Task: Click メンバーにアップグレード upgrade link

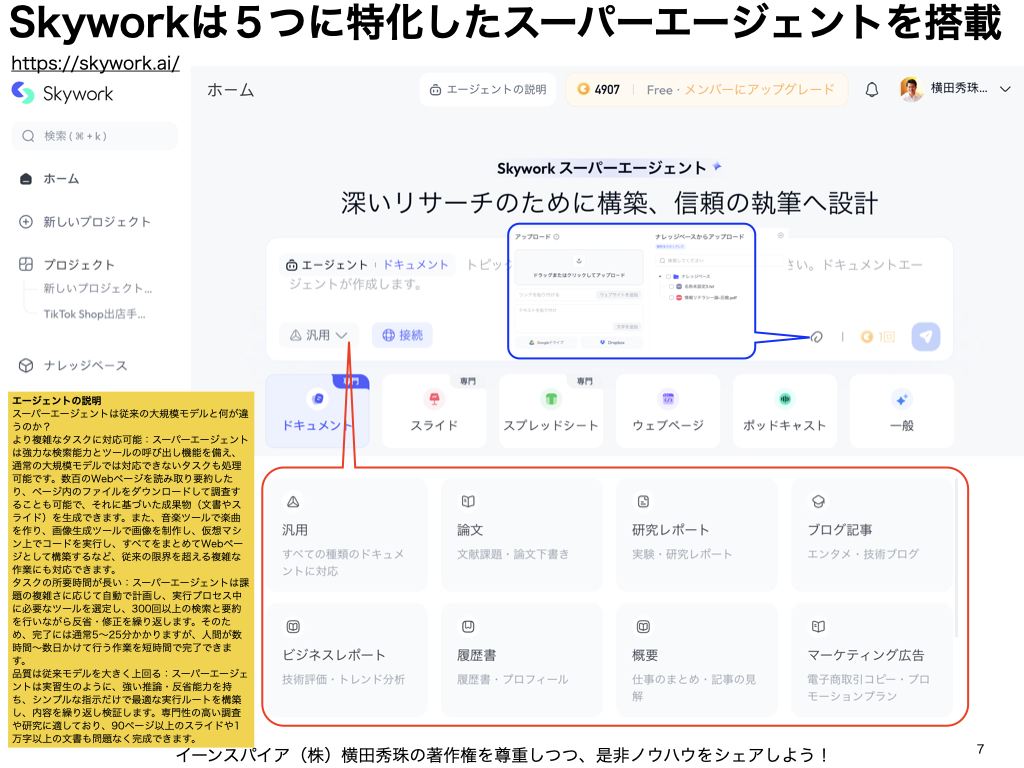Action: coord(759,89)
